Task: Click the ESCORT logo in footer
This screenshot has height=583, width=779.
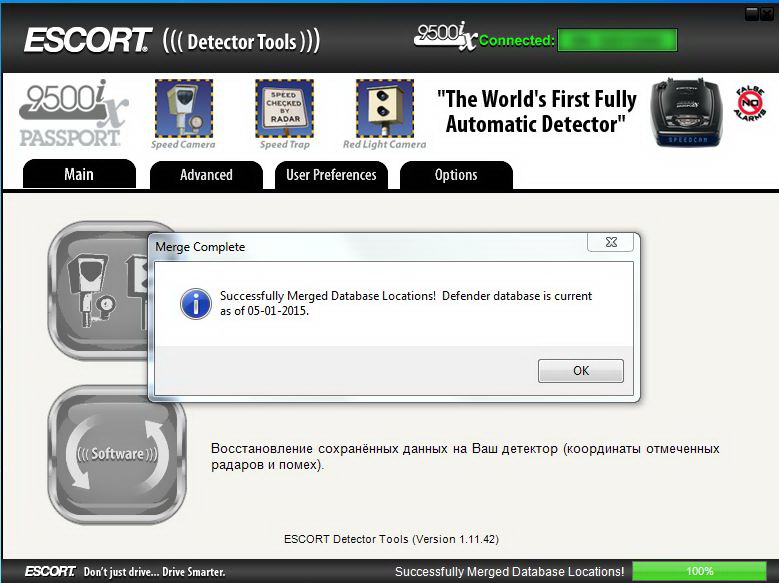Action: [x=50, y=571]
